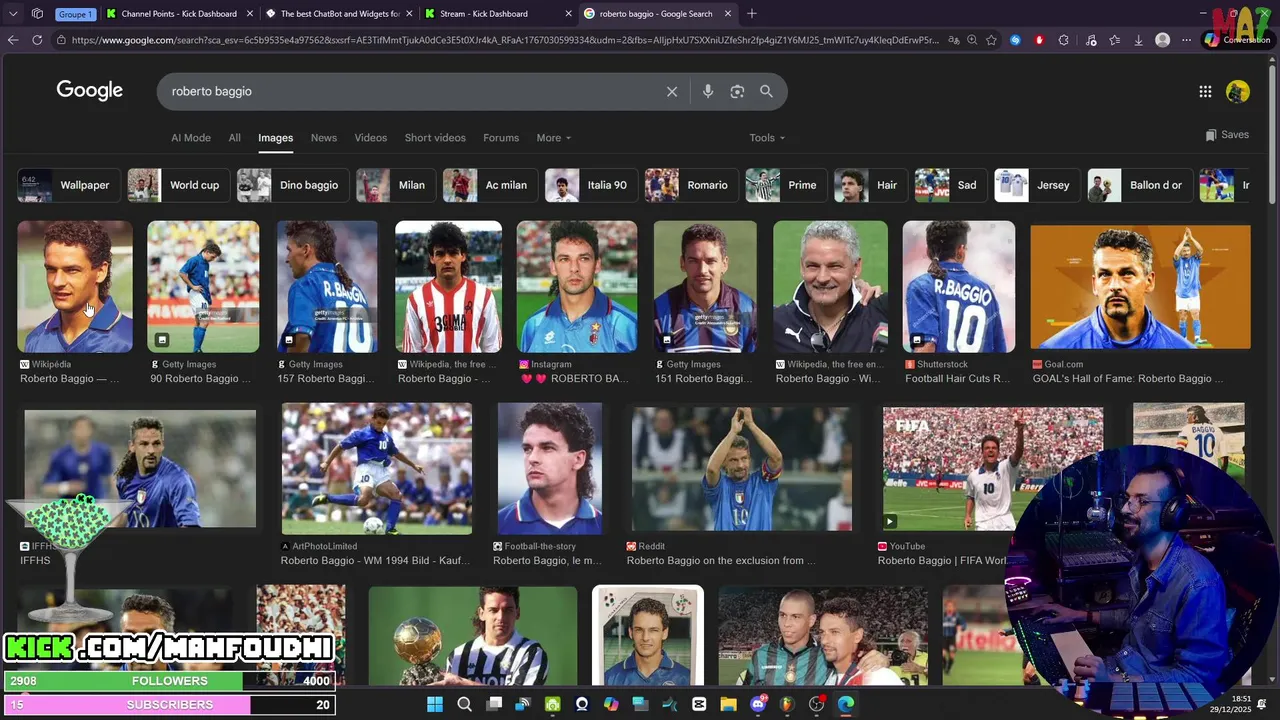Reload the page in the browser

37,40
